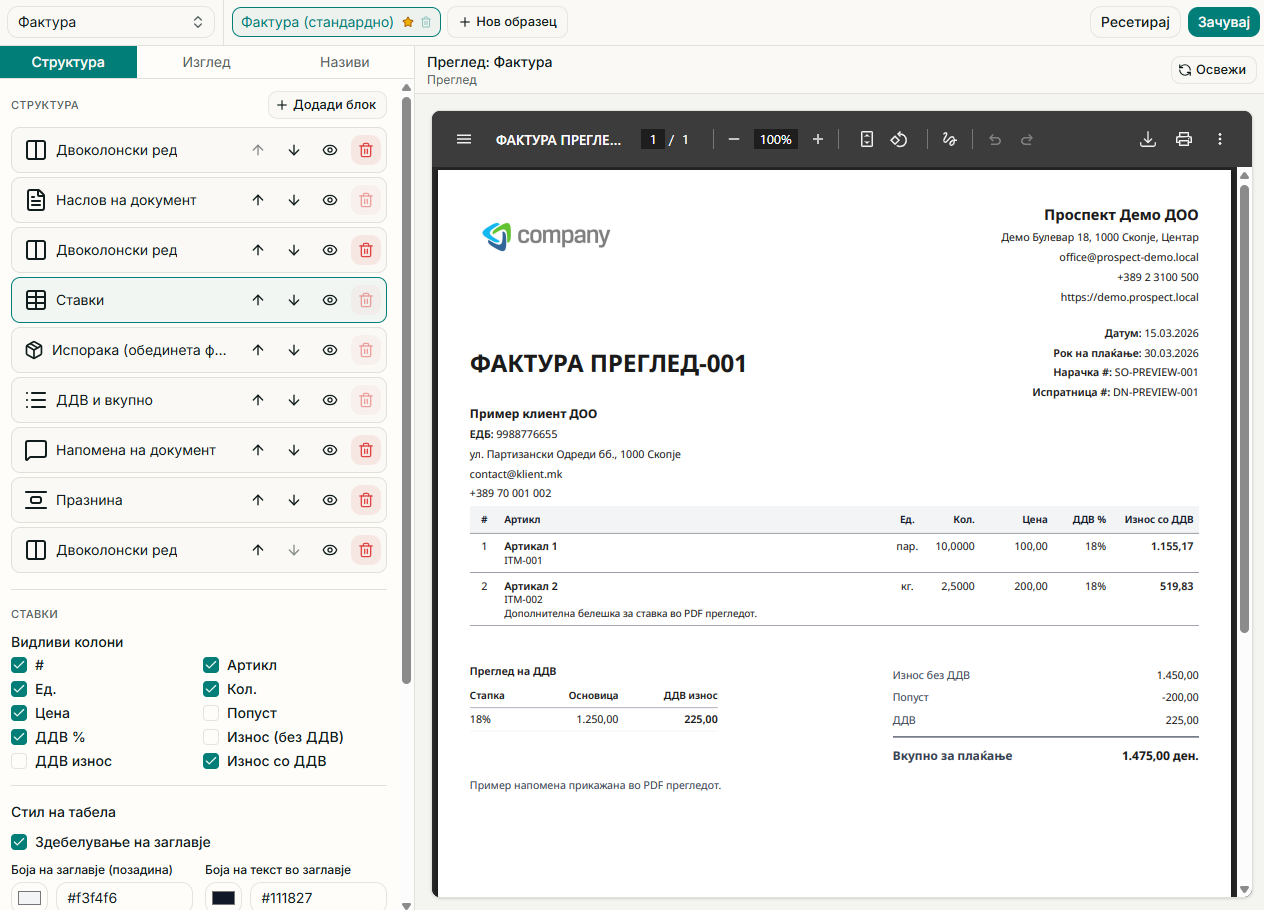The height and width of the screenshot is (910, 1264).
Task: Open the Фактура document type dropdown
Action: [x=111, y=22]
